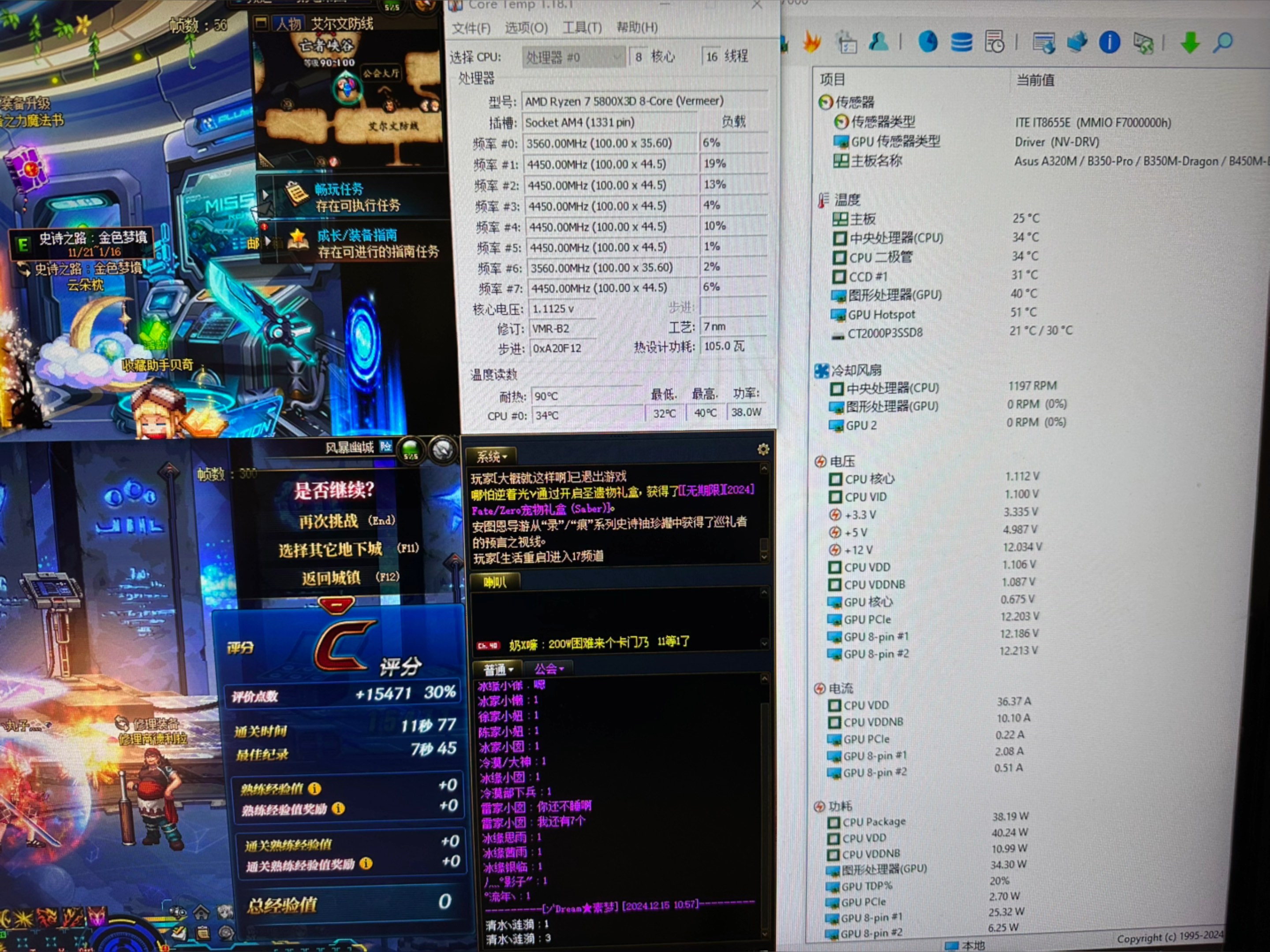Select the 主板名称 row in AIDA64
Screen dimensions: 1270x952
(x=1051, y=161)
